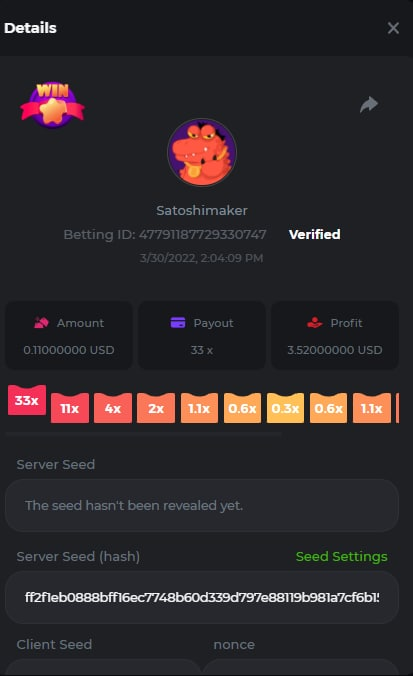Close the Details panel
This screenshot has height=676, width=413.
tap(393, 28)
